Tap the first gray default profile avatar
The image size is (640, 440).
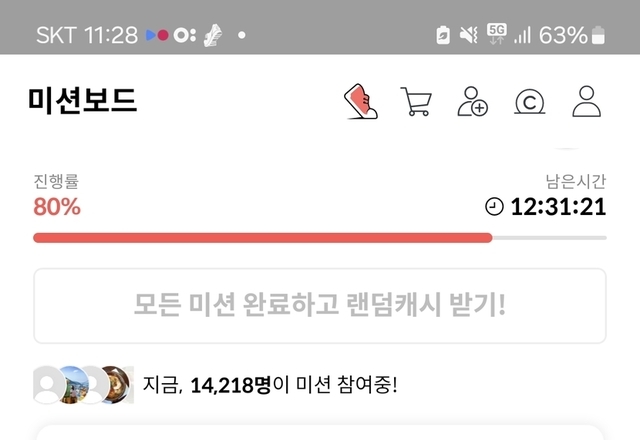(x=47, y=385)
